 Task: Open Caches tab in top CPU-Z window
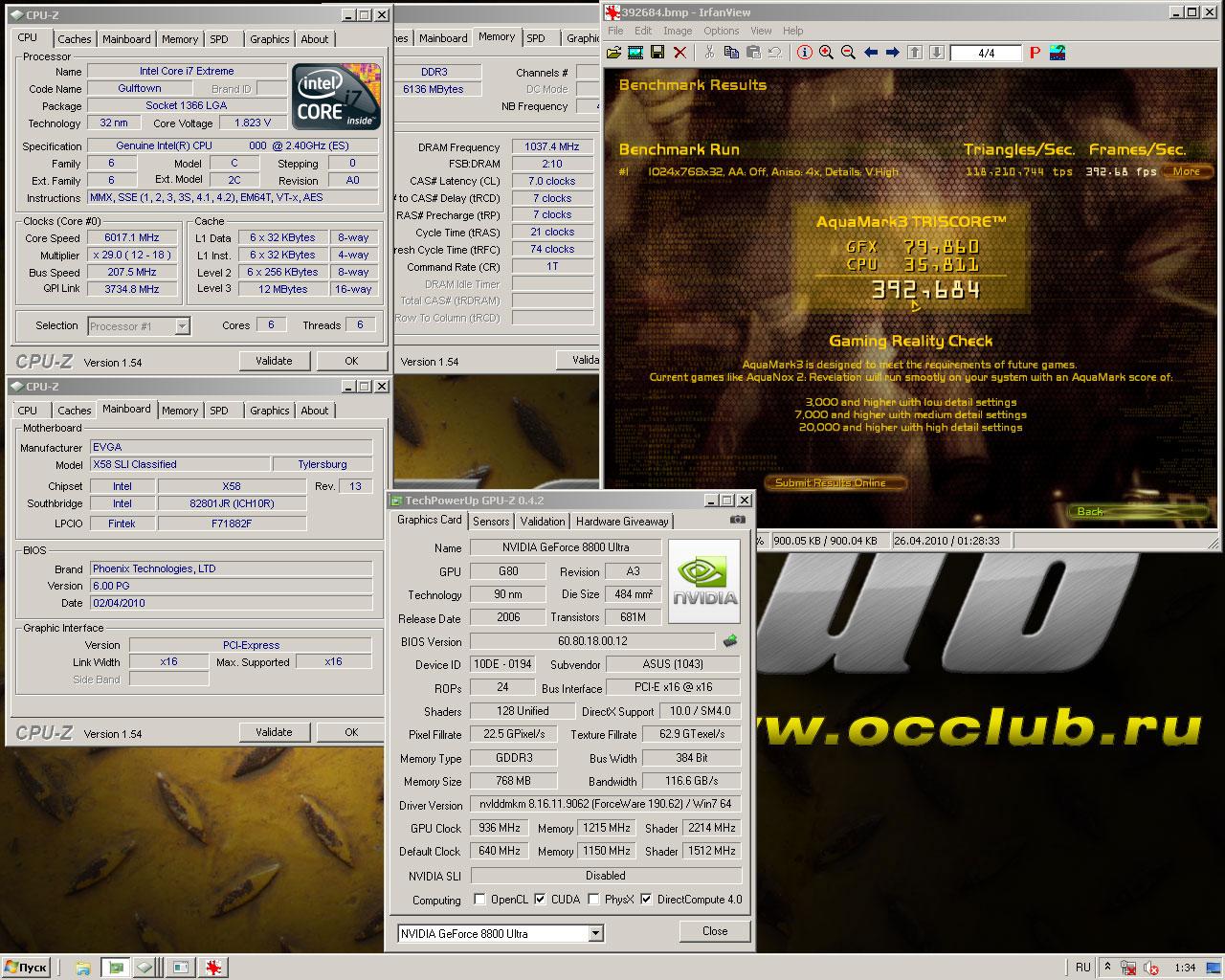(75, 39)
